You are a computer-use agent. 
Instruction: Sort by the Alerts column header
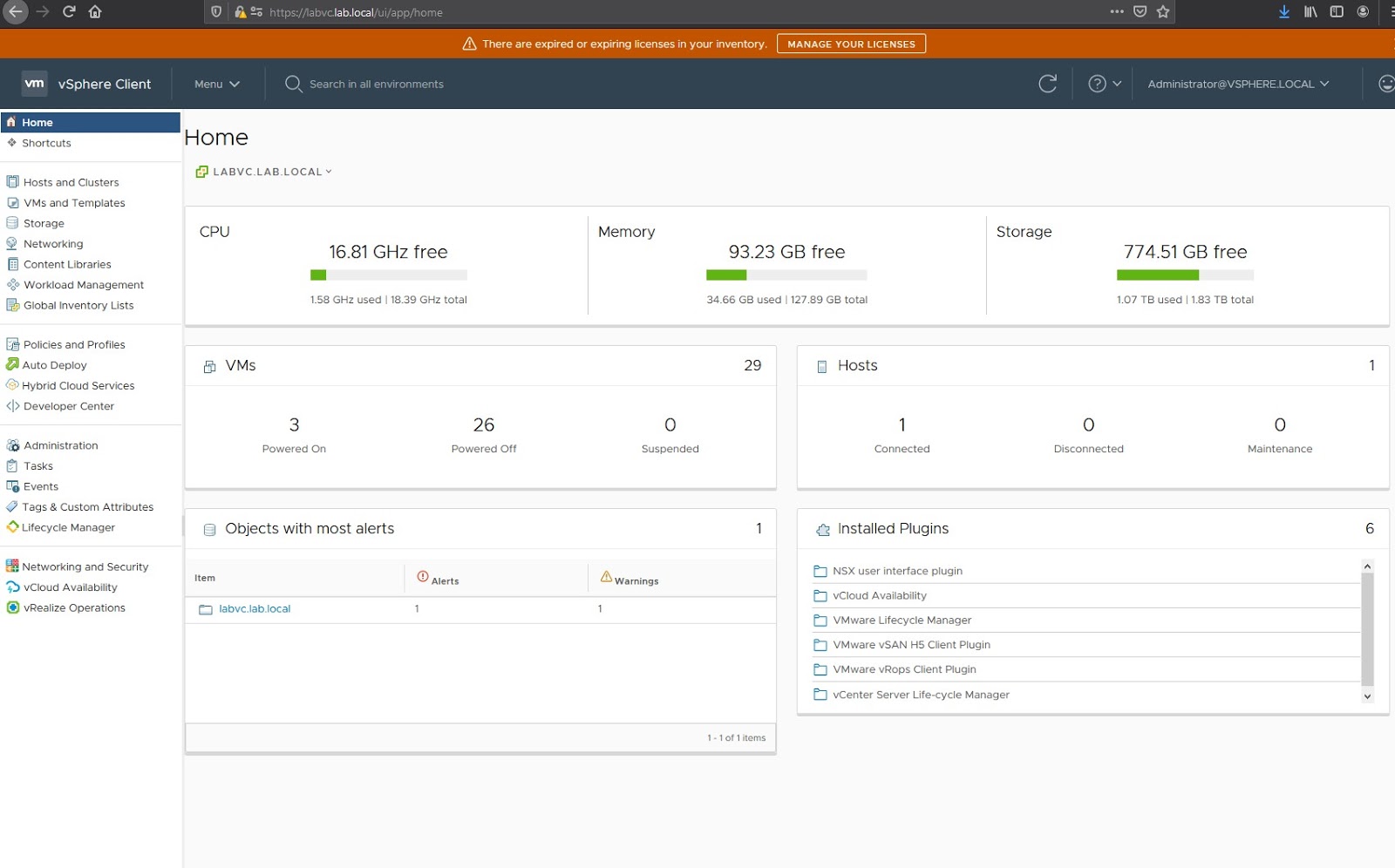(x=439, y=579)
